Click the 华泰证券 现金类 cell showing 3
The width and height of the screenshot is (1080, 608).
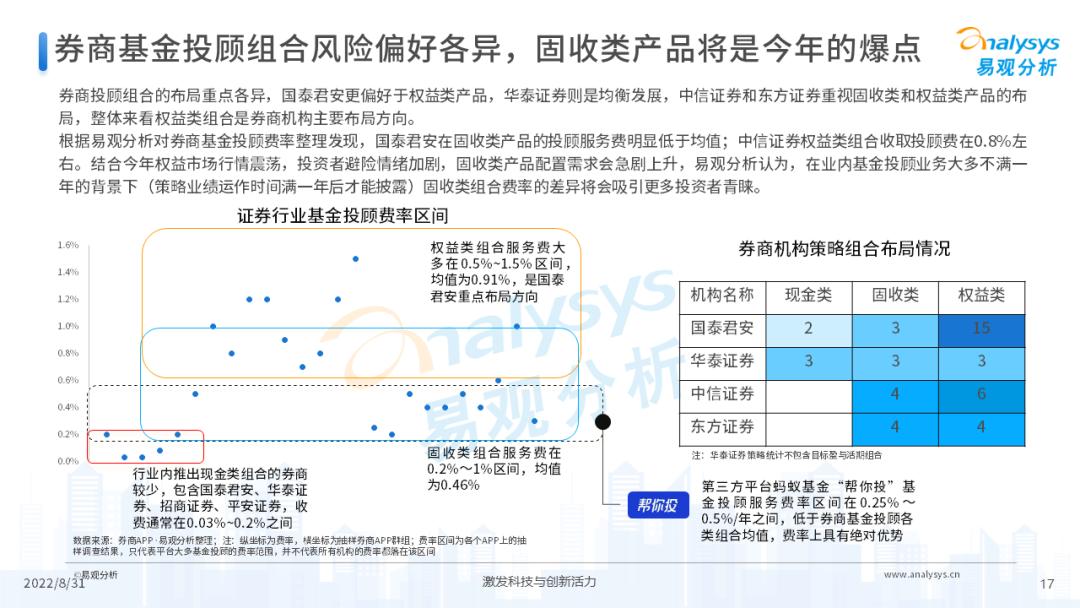click(809, 362)
